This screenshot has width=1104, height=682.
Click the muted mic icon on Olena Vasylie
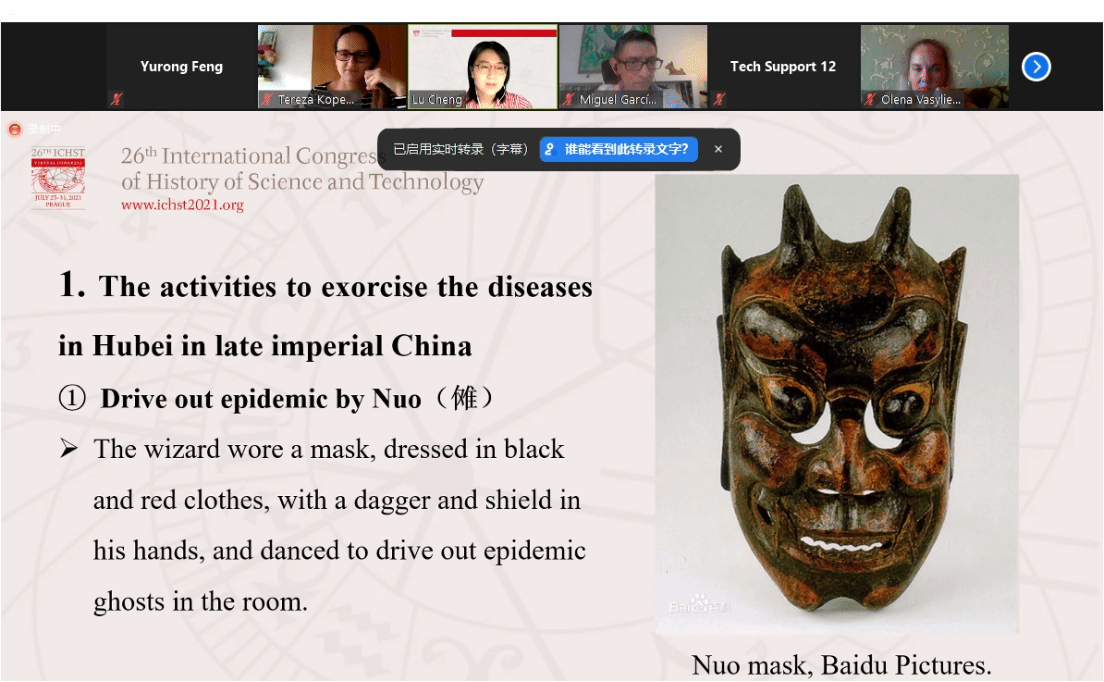[x=870, y=99]
